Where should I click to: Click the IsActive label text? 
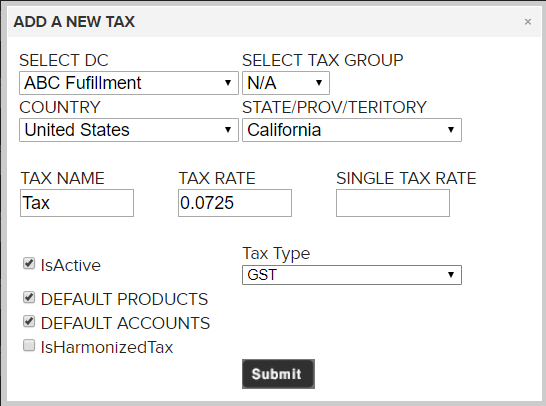[x=71, y=265]
